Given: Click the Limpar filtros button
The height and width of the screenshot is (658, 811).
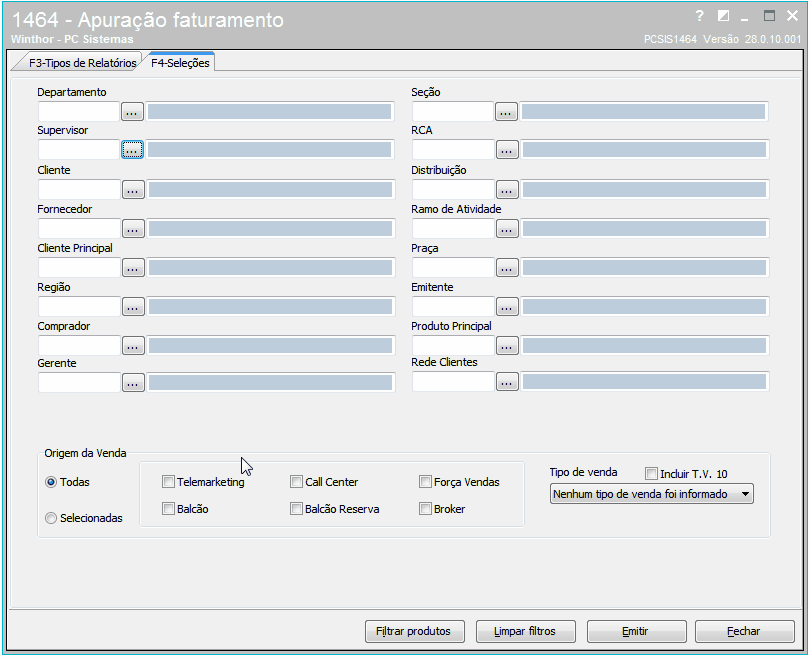Looking at the screenshot, I should coord(525,632).
